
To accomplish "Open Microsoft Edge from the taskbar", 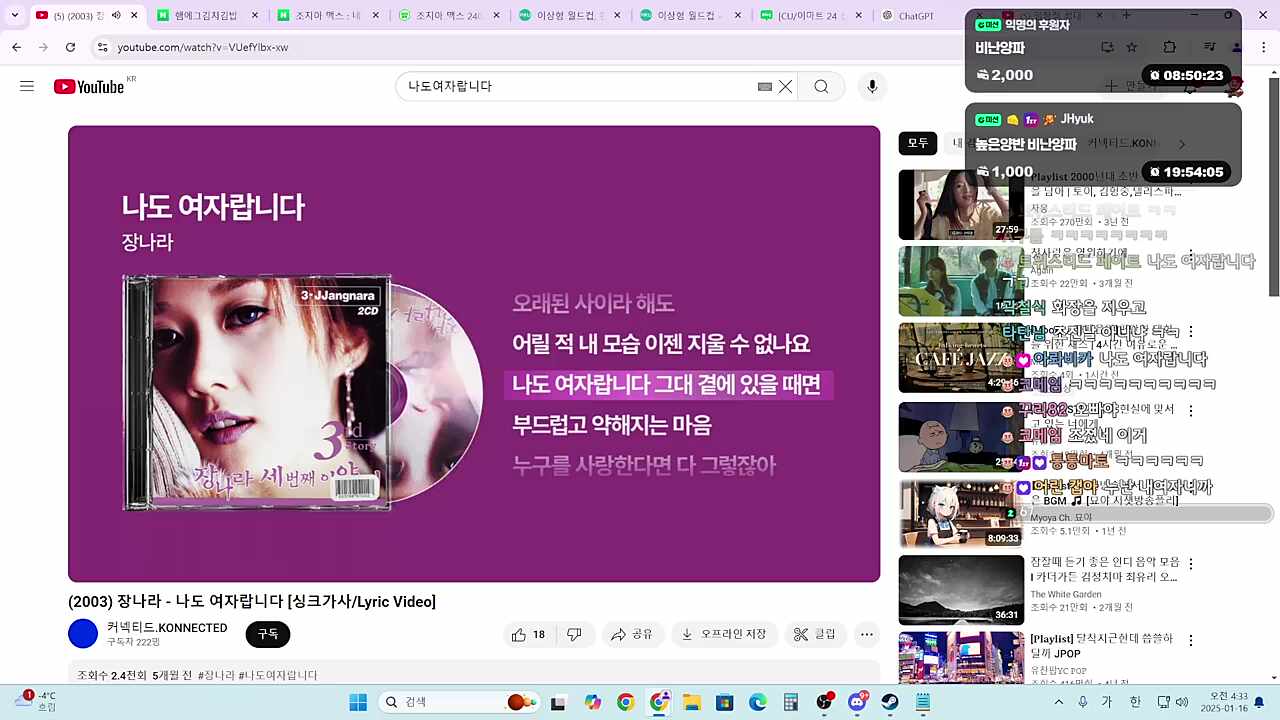I will (x=758, y=702).
